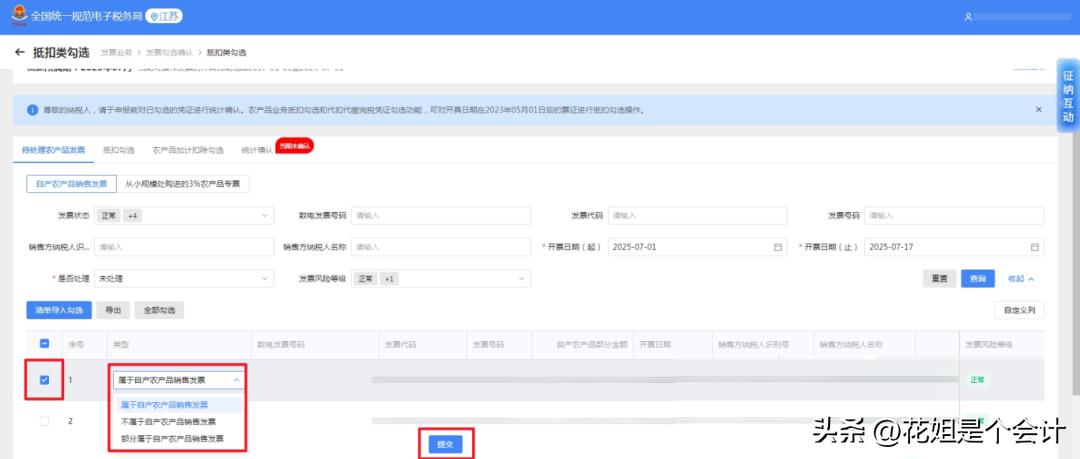Switch to the 待处理农产品发票 tab
Screen dimensions: 1080x459
click(x=53, y=150)
